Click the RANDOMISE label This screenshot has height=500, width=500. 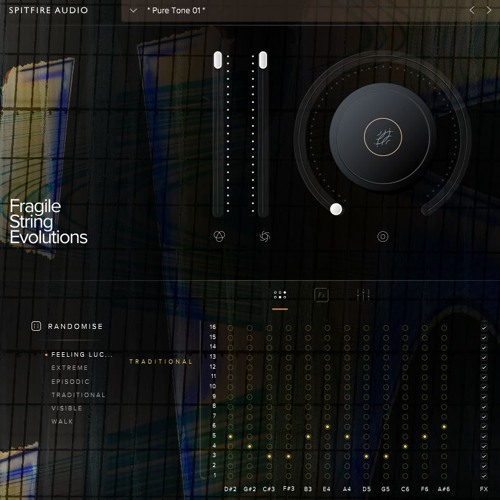coord(75,326)
